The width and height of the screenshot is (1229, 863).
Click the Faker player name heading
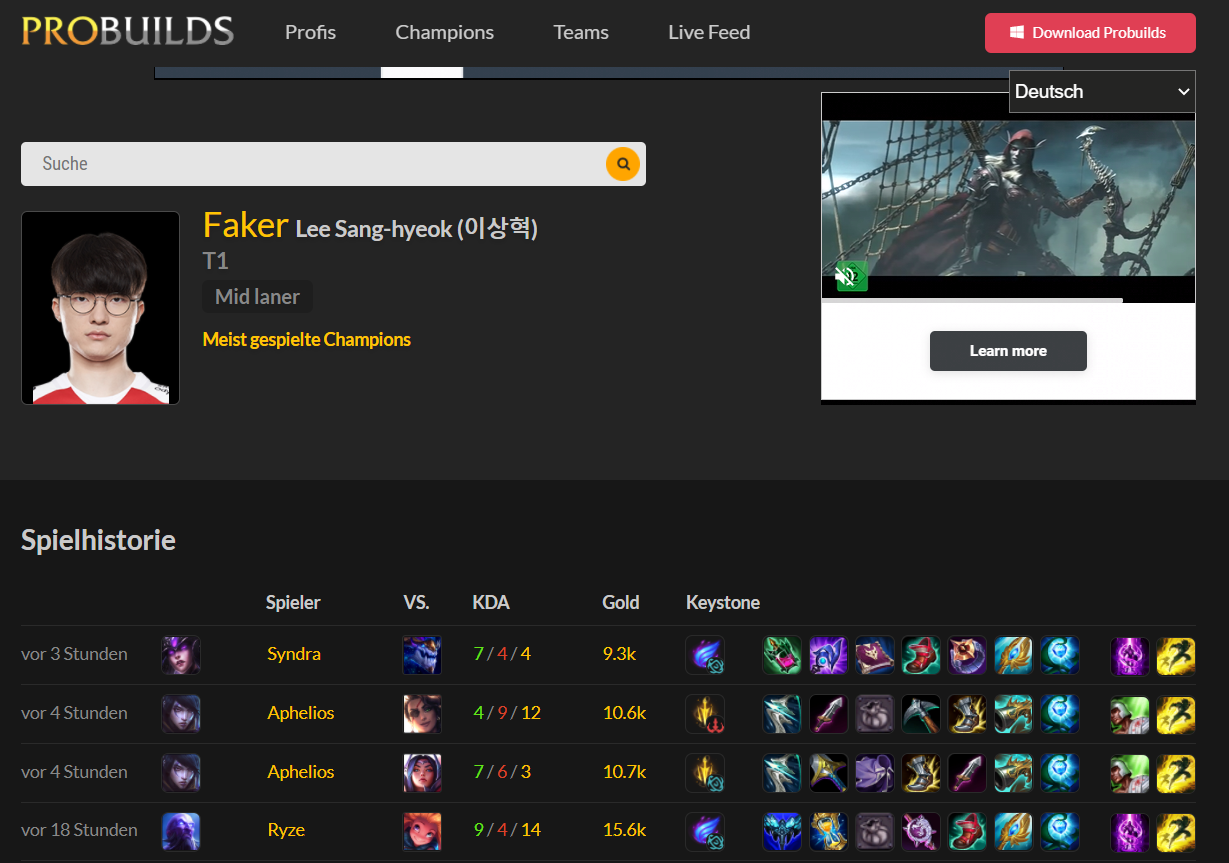point(246,225)
